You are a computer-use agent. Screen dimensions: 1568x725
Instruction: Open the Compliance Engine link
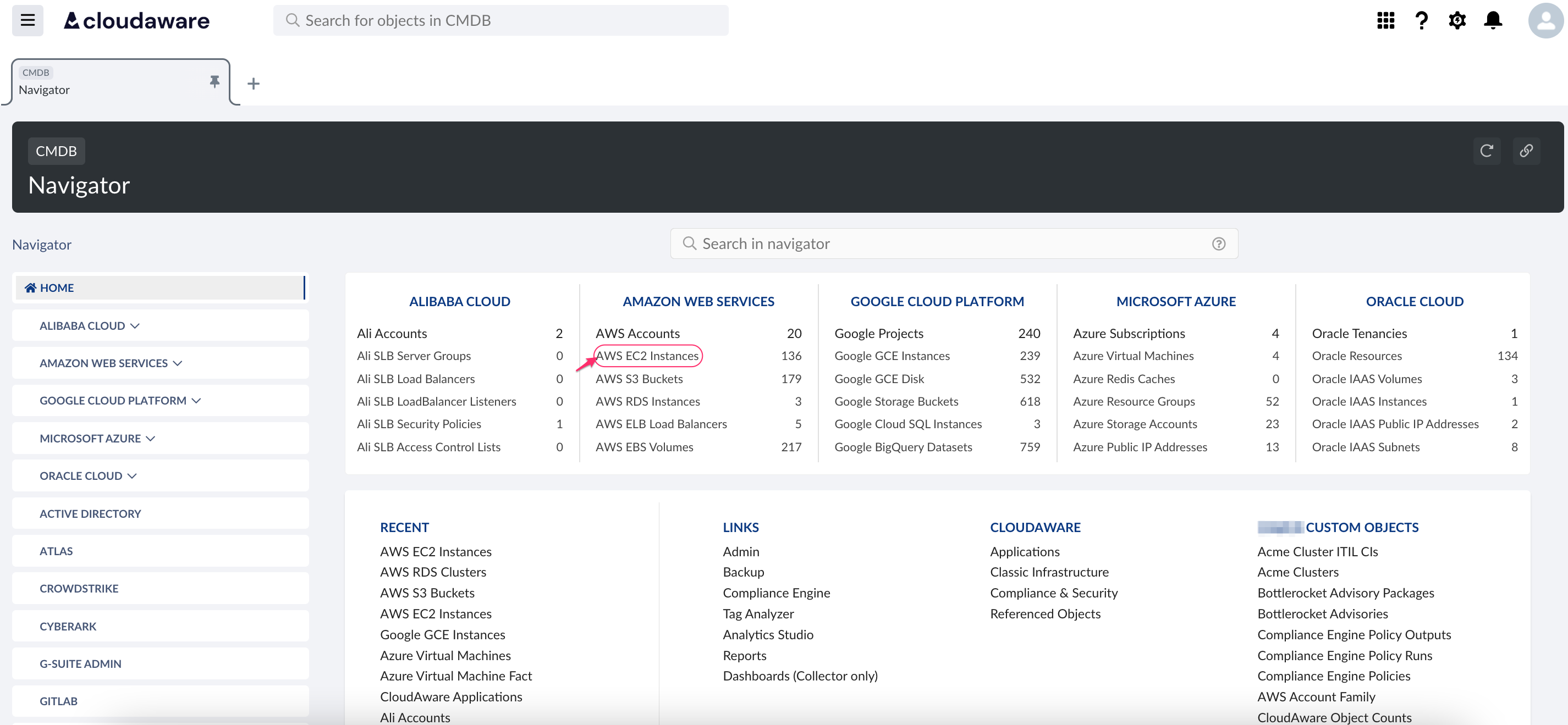coord(776,593)
